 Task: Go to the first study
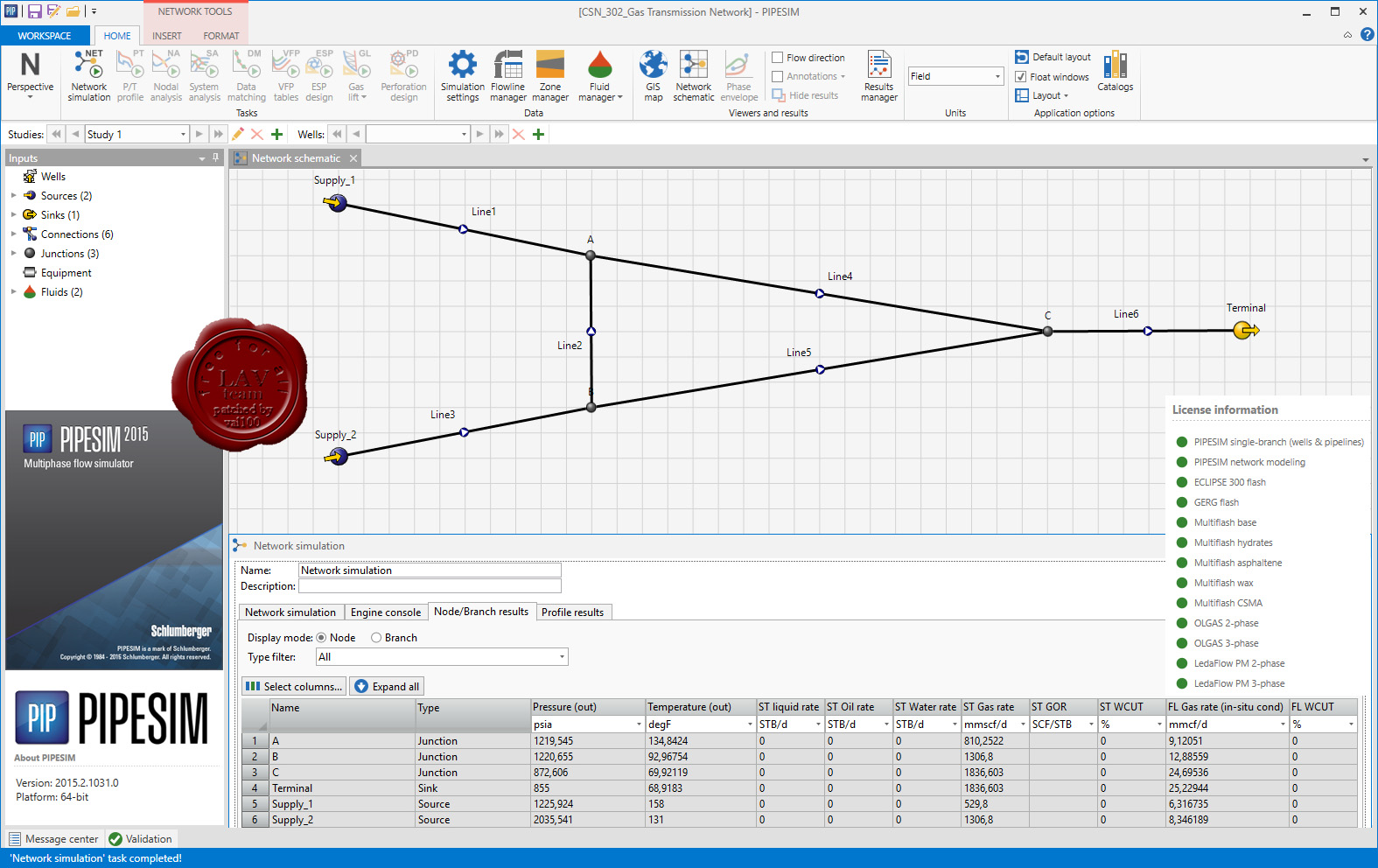57,134
